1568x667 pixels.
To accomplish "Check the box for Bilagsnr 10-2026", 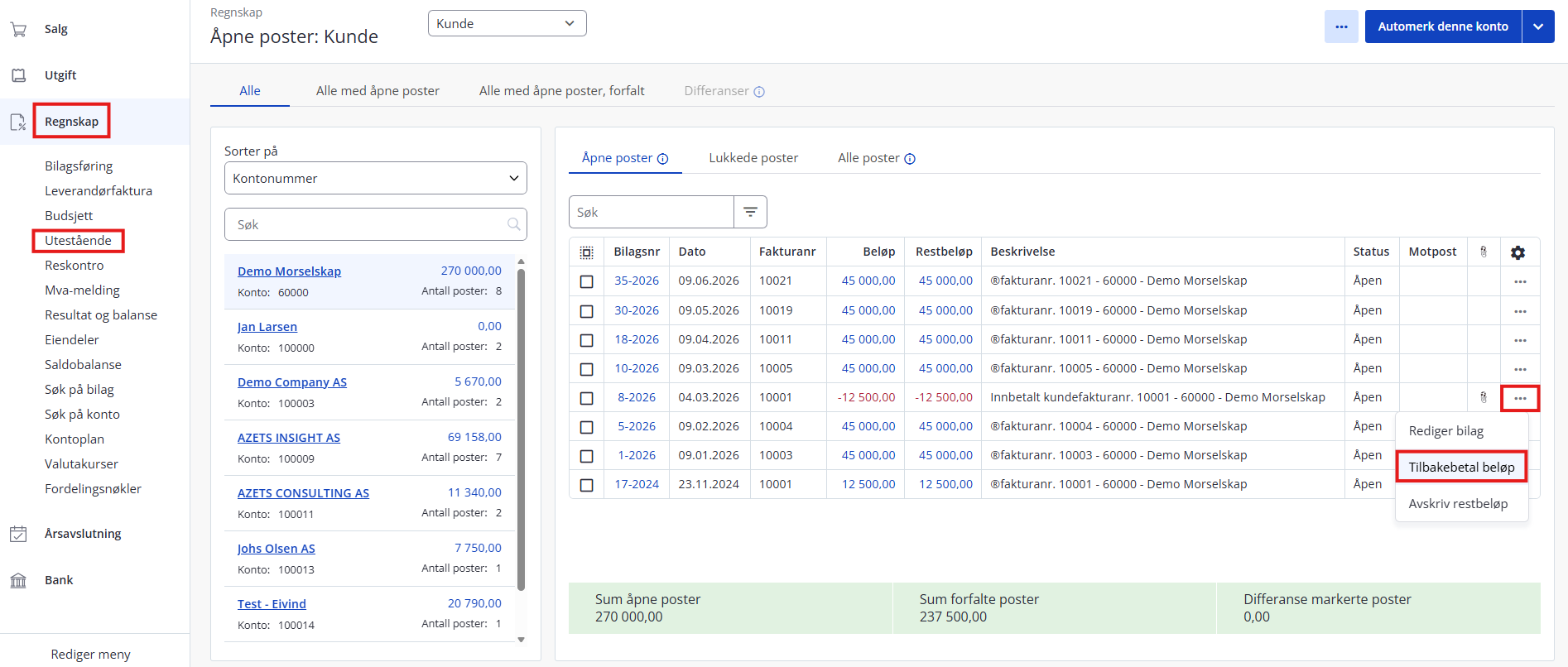I will point(586,369).
